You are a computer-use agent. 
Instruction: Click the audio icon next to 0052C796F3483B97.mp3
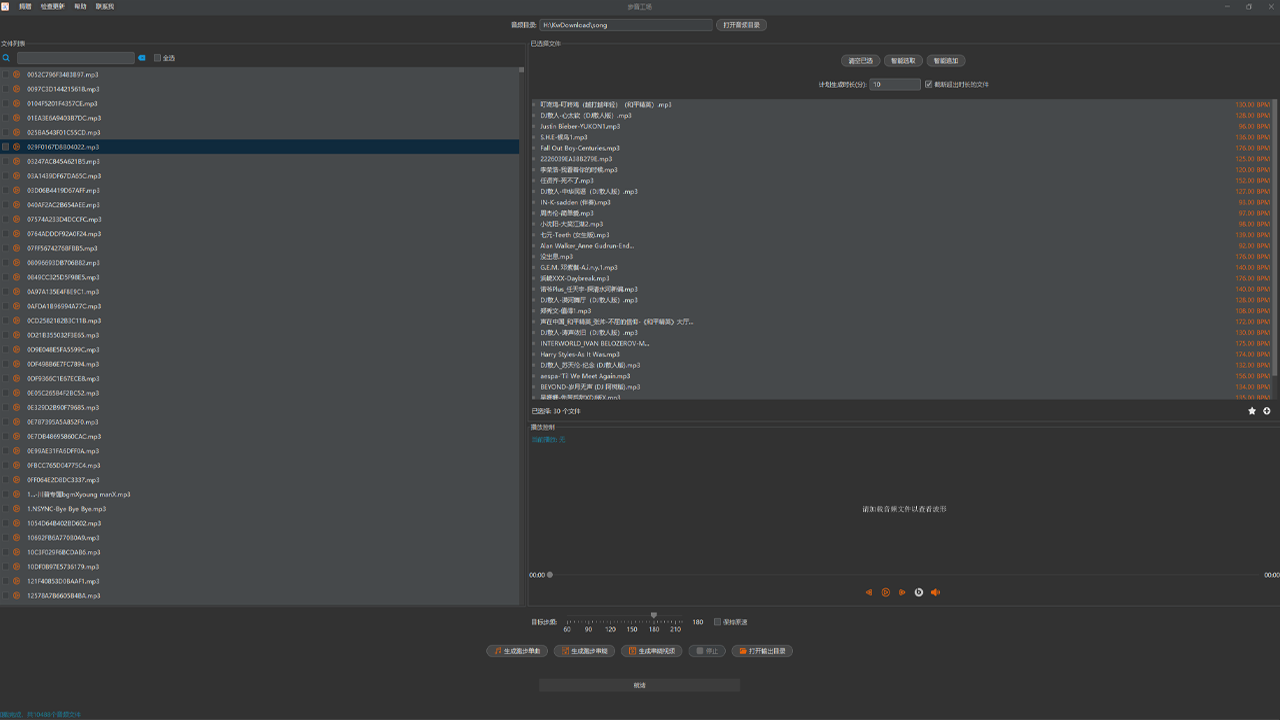pos(17,75)
